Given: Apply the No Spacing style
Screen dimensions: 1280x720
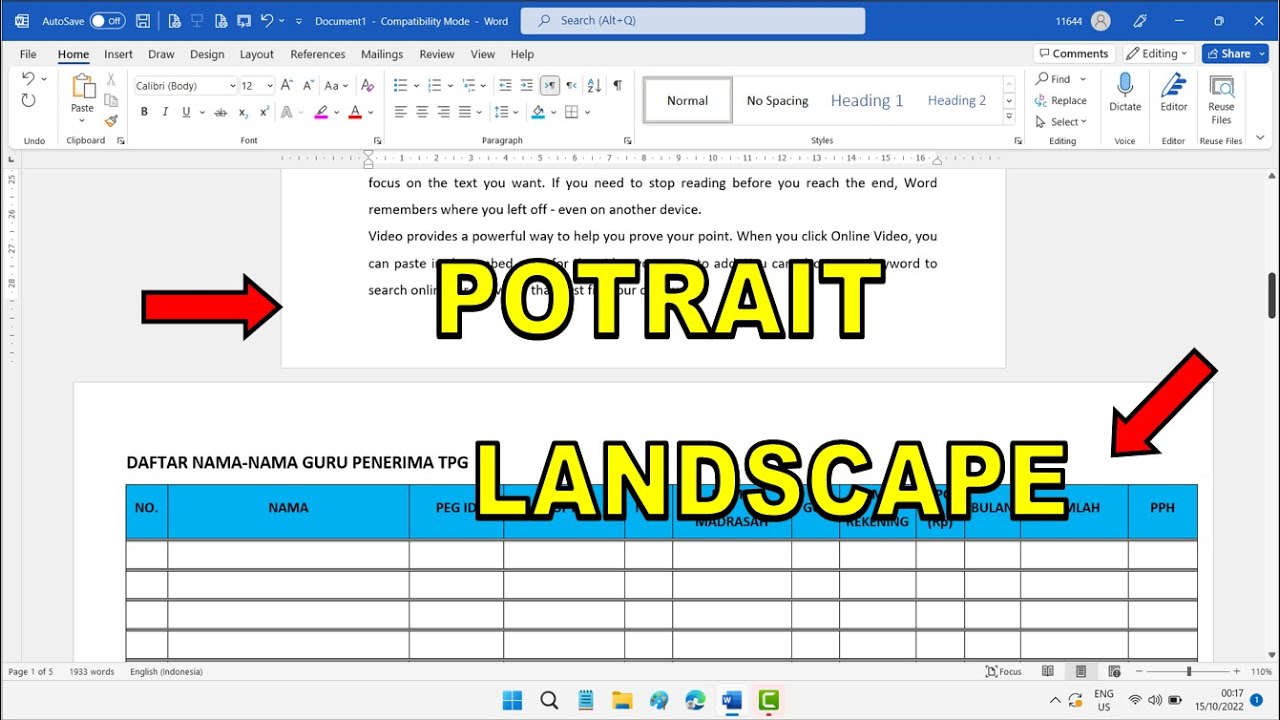Looking at the screenshot, I should click(777, 100).
